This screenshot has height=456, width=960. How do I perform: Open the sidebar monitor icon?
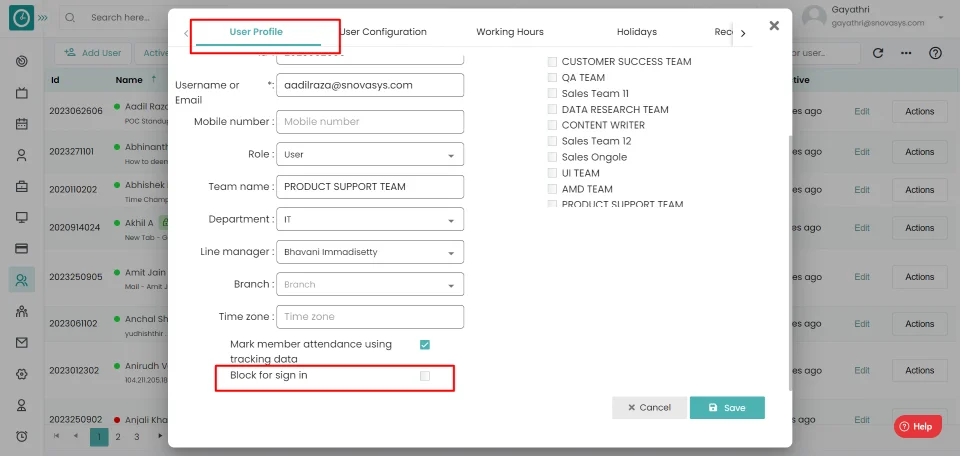22,218
